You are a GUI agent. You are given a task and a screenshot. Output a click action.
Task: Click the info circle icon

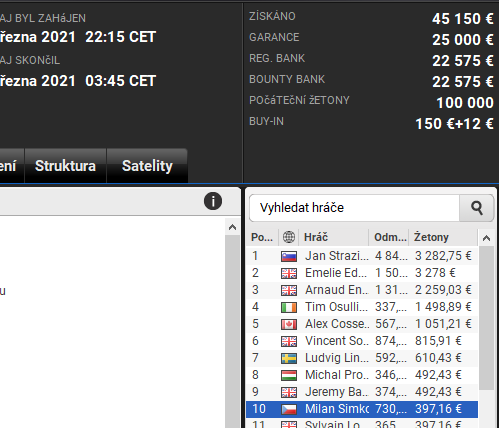(x=213, y=201)
